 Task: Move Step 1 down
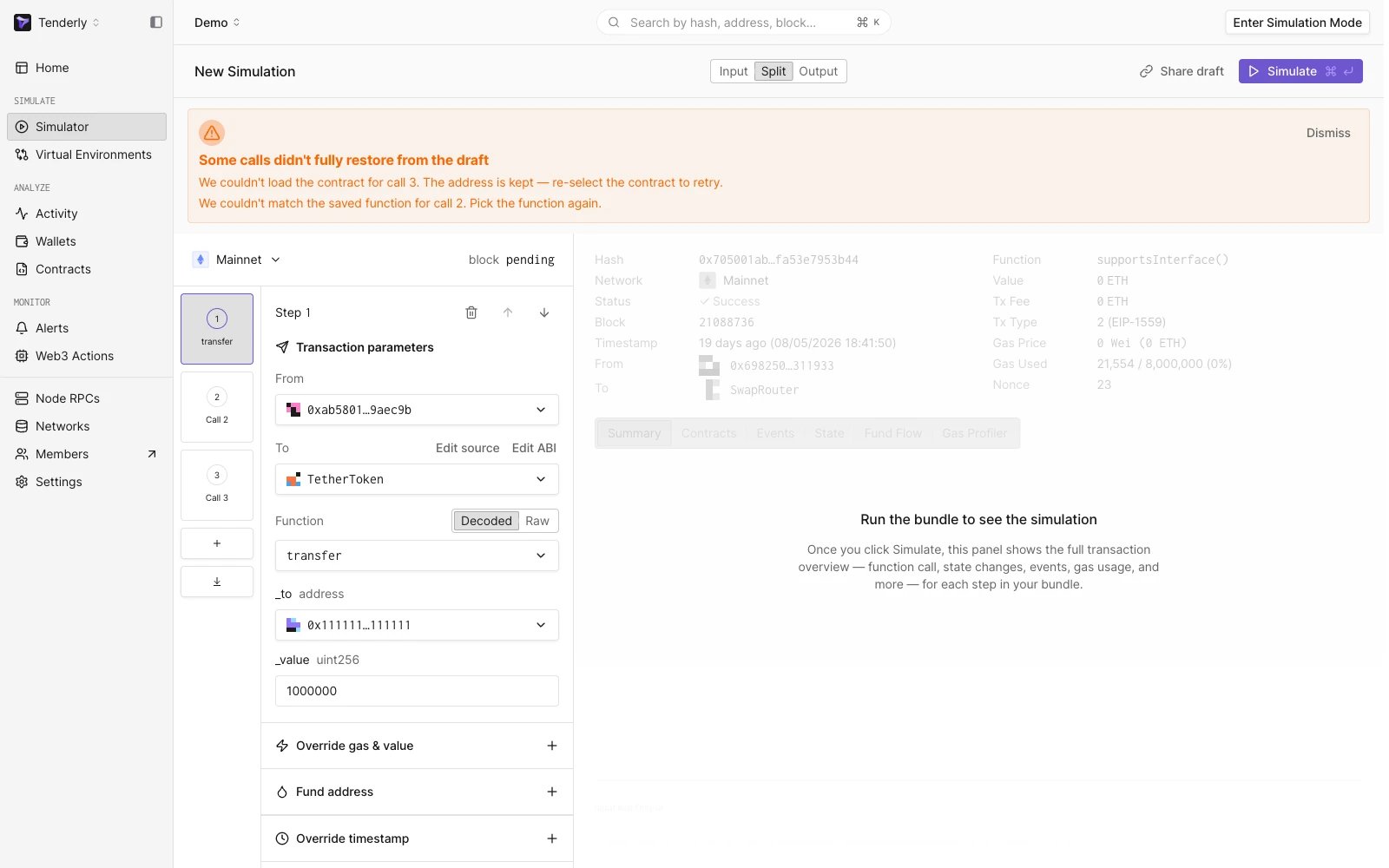pos(544,312)
